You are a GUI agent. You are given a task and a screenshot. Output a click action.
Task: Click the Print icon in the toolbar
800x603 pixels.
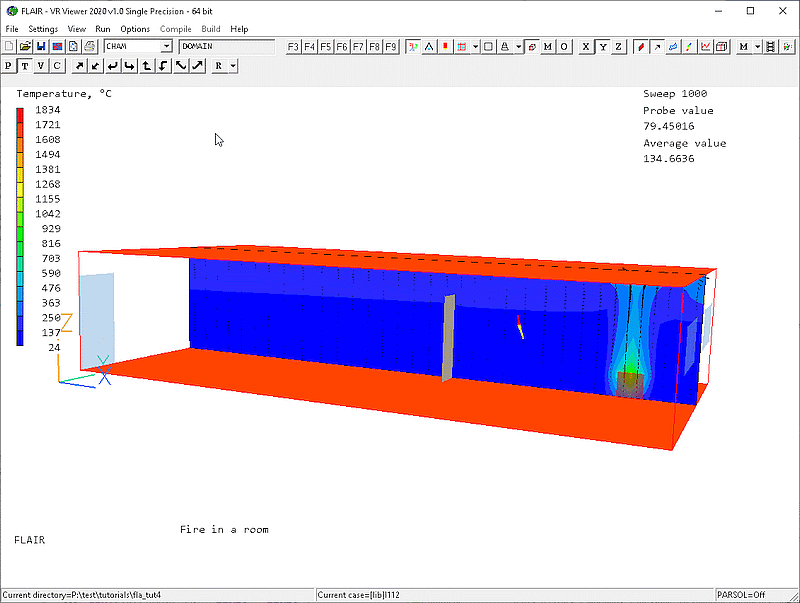click(89, 46)
